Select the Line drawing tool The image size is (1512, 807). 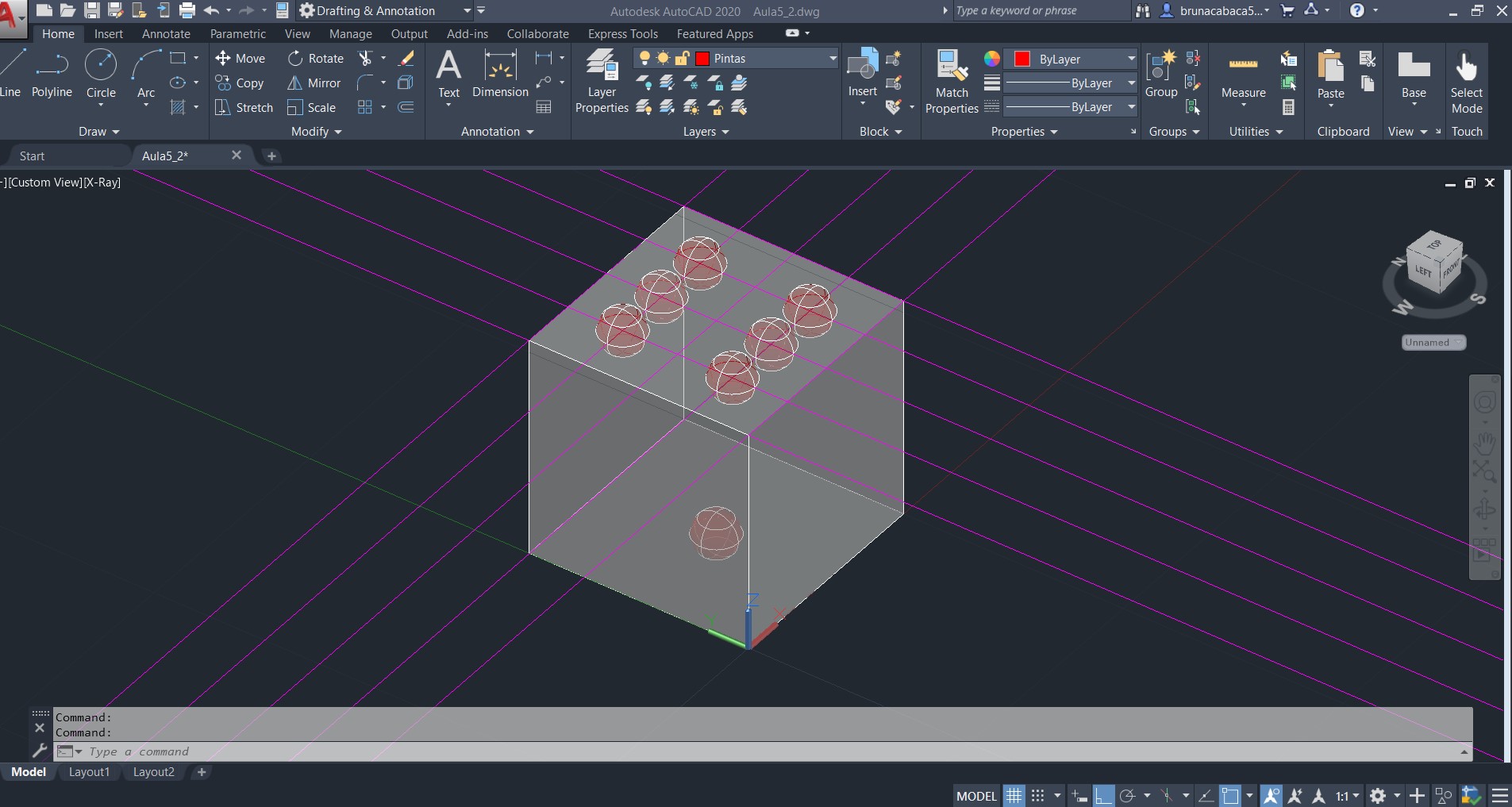[11, 73]
